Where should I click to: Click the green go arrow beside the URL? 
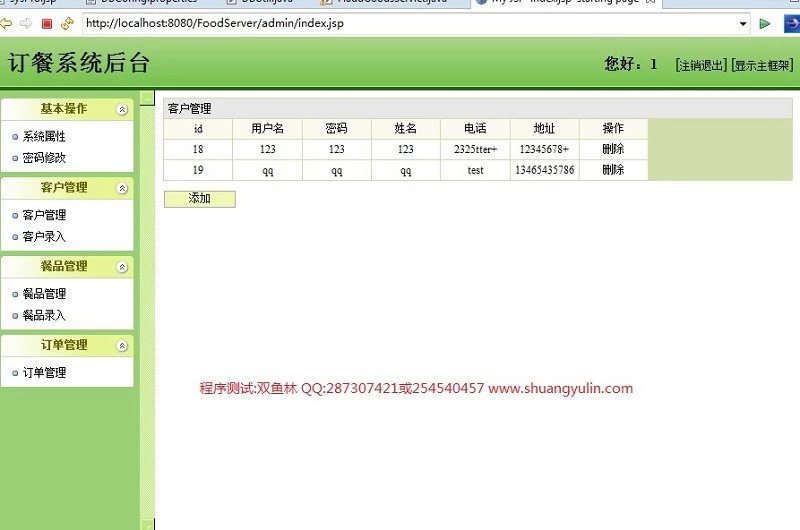pos(764,23)
